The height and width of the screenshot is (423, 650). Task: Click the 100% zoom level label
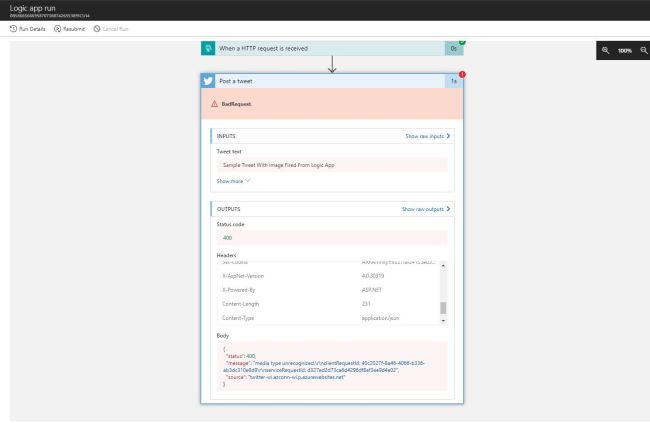point(625,51)
